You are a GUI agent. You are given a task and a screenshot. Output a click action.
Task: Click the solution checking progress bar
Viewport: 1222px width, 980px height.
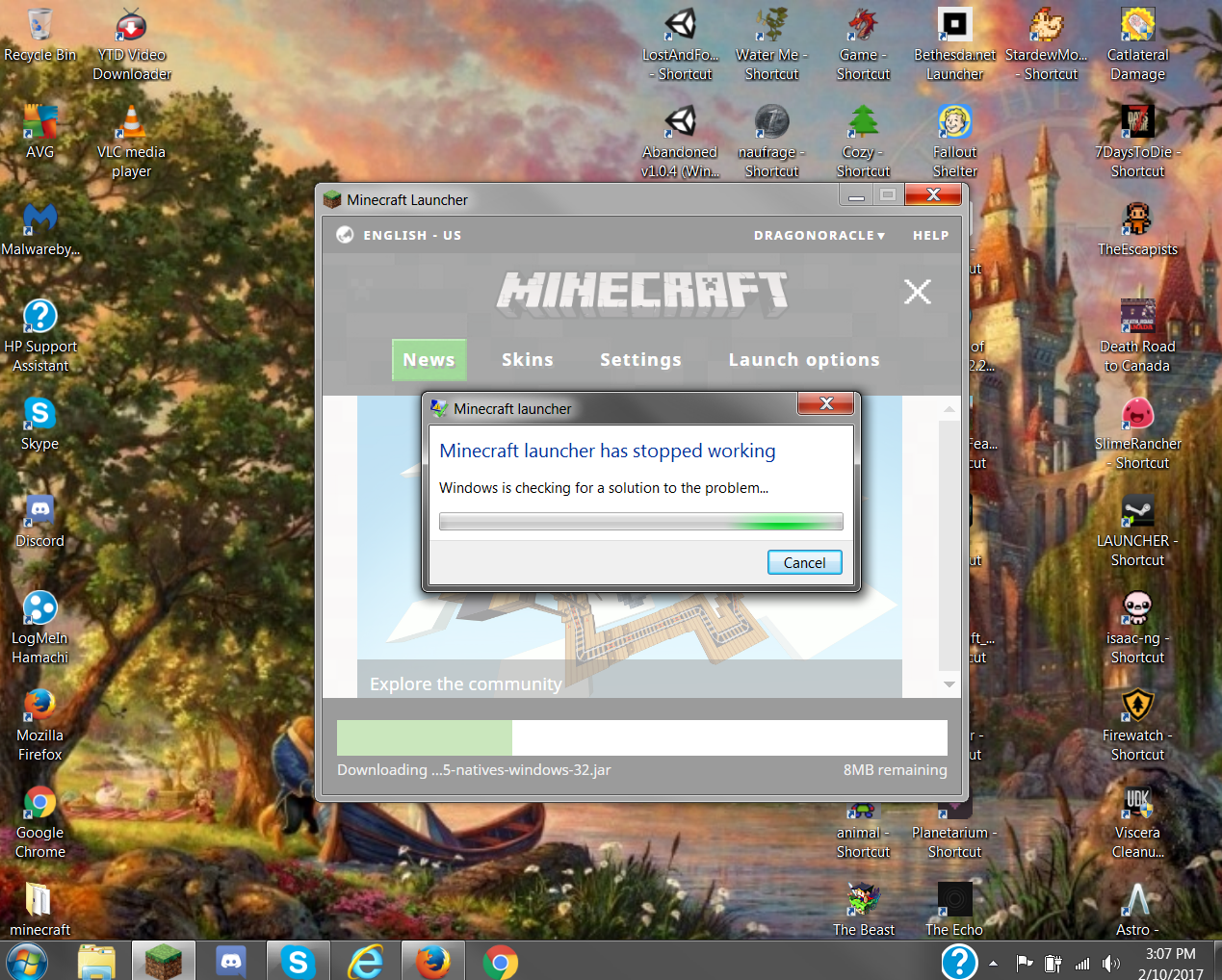(641, 522)
